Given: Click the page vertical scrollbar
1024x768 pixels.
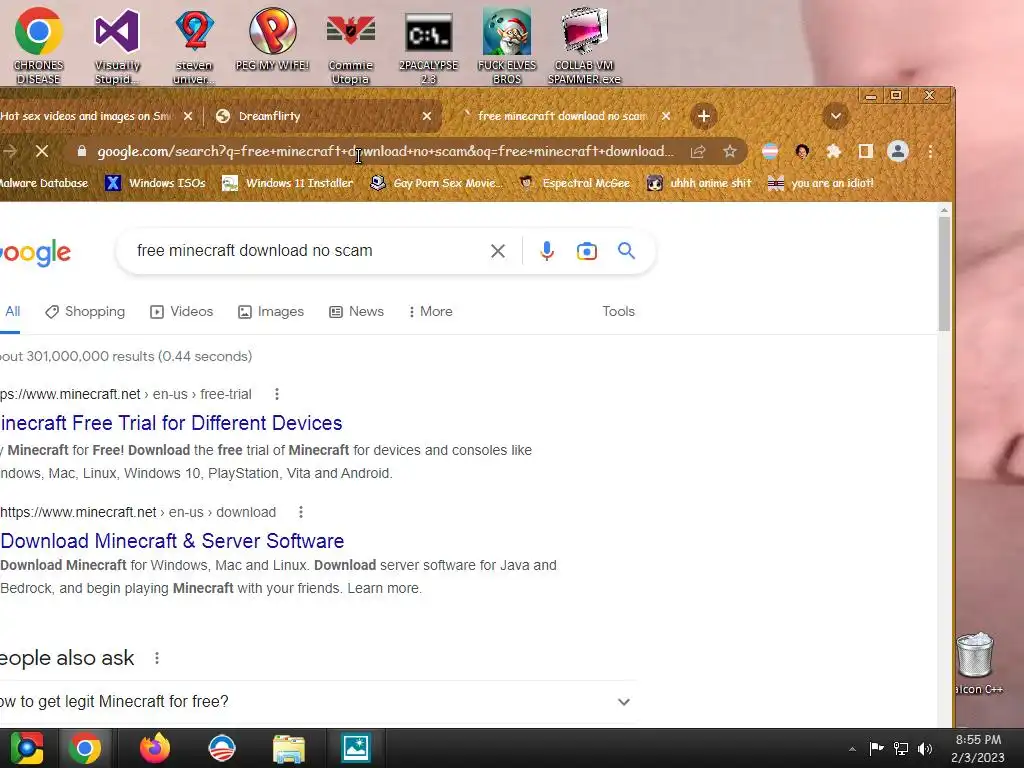Looking at the screenshot, I should 944,274.
